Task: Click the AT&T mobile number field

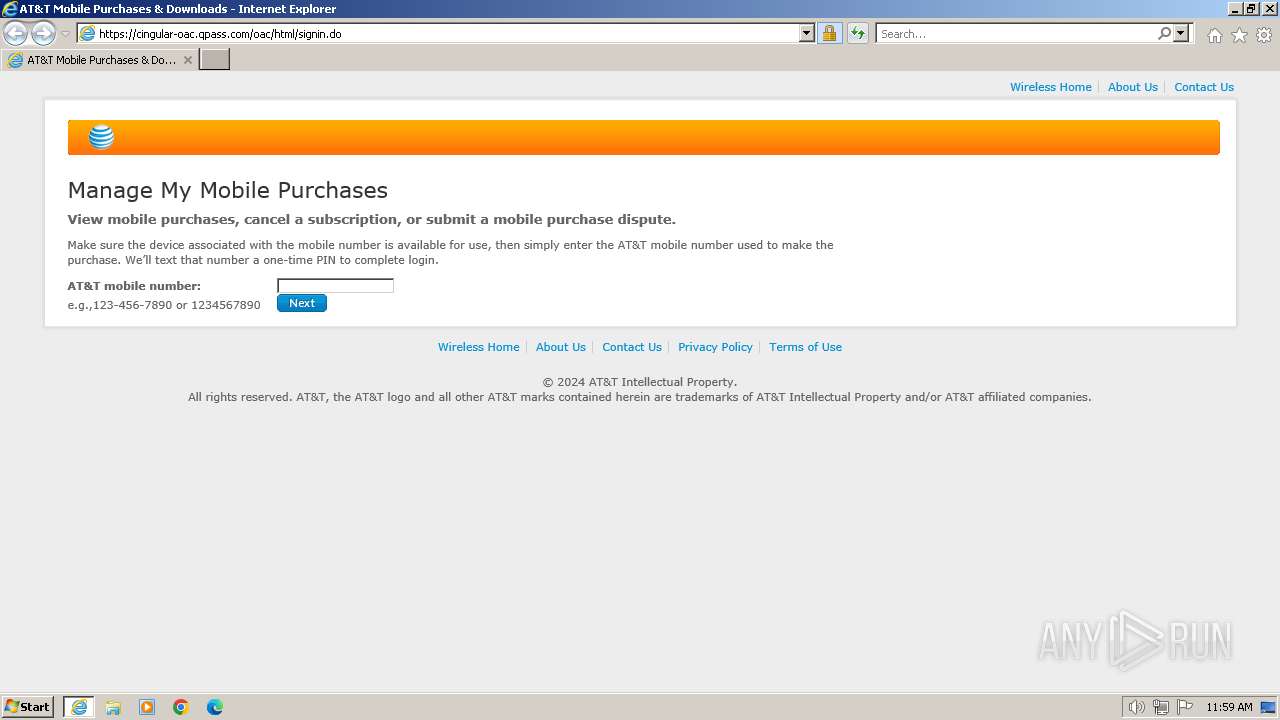Action: tap(335, 285)
